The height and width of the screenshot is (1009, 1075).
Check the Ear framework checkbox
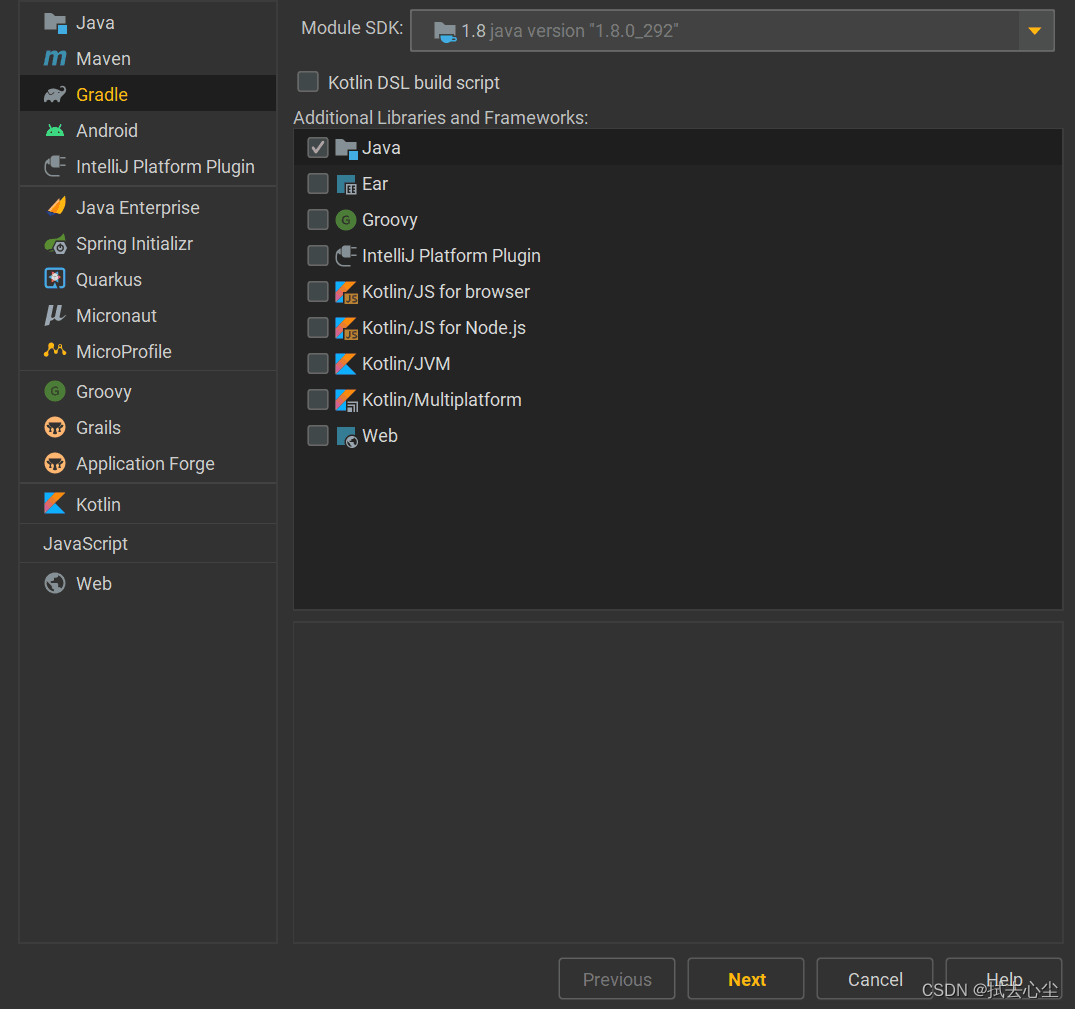pyautogui.click(x=318, y=184)
